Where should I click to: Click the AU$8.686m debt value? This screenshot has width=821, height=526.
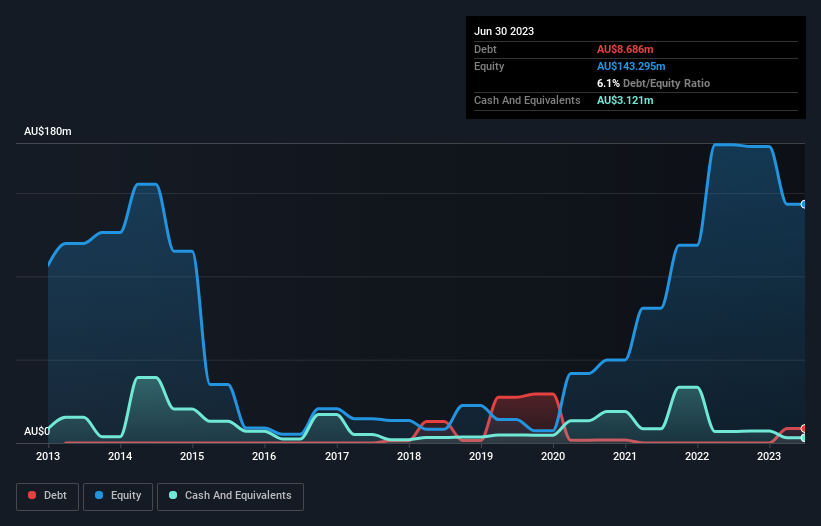tap(625, 49)
